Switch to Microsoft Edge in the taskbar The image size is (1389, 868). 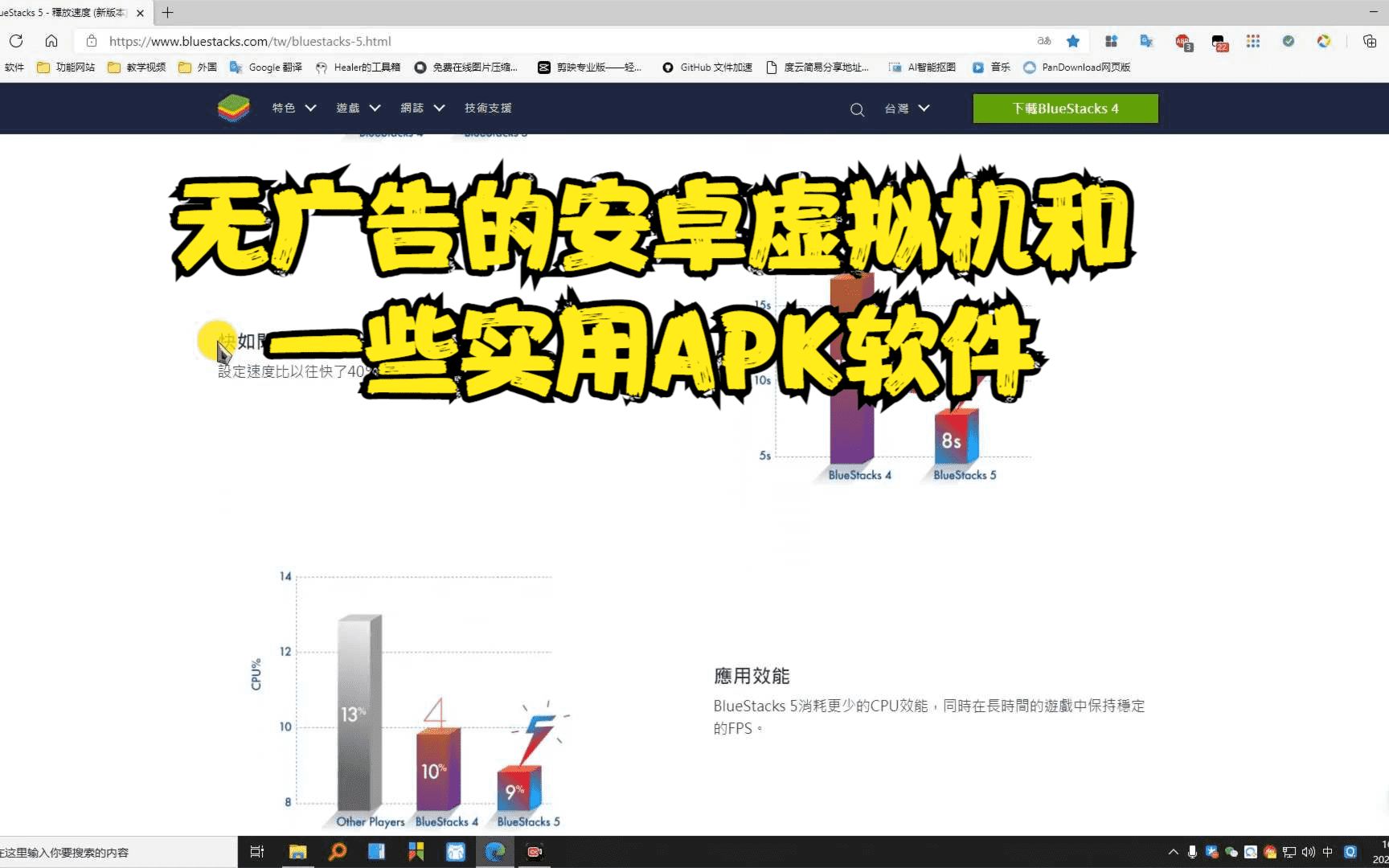pos(494,852)
